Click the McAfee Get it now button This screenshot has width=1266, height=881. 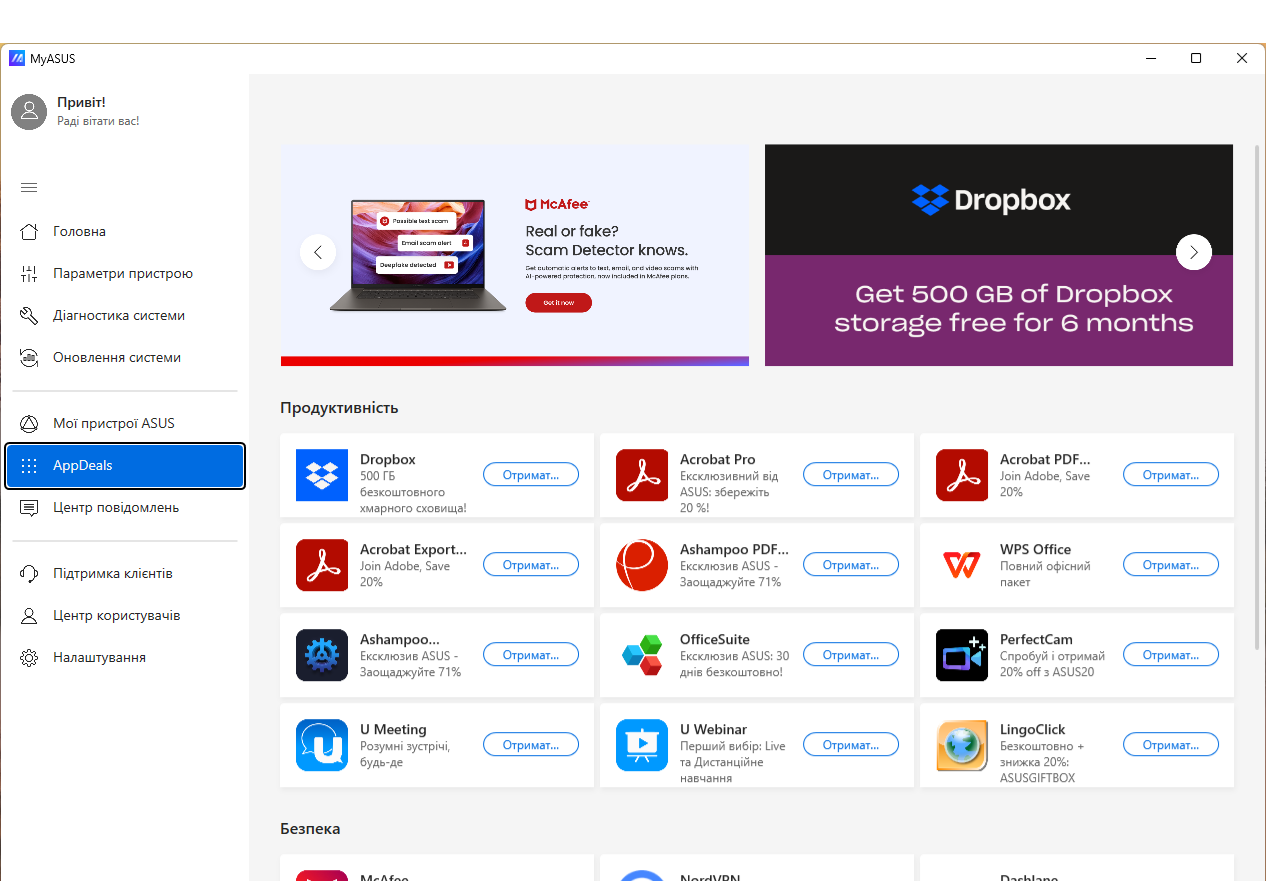(x=558, y=302)
